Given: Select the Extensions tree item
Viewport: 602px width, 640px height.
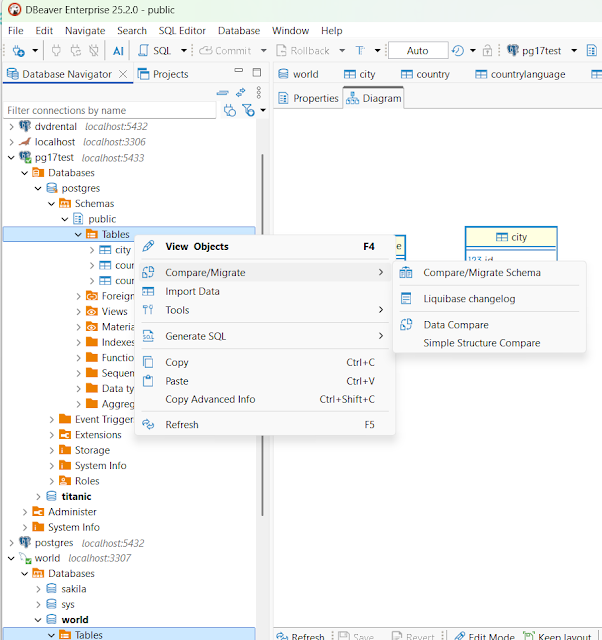Looking at the screenshot, I should (90, 435).
